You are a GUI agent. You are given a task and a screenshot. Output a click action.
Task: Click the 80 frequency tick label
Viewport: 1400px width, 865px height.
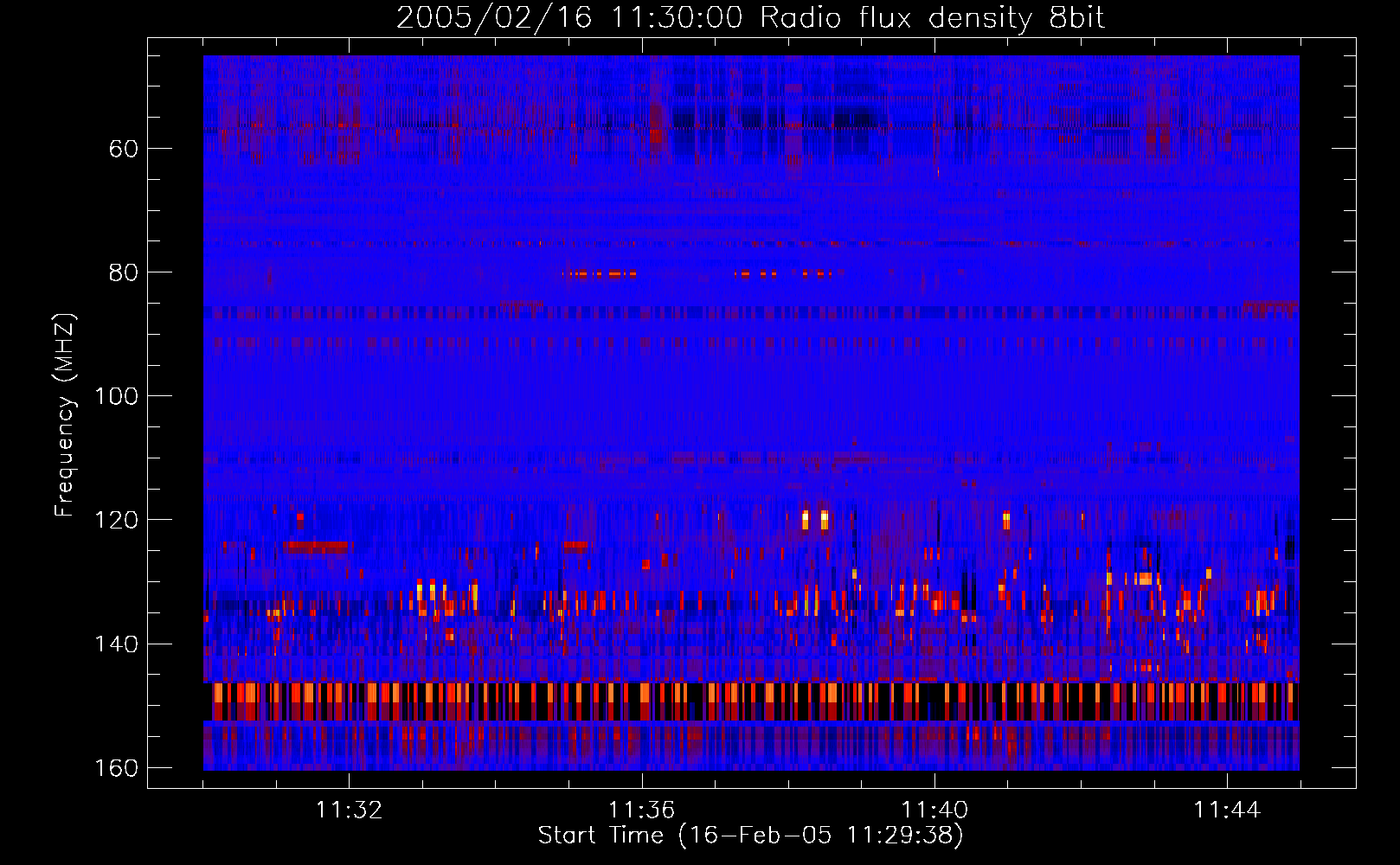click(x=124, y=272)
